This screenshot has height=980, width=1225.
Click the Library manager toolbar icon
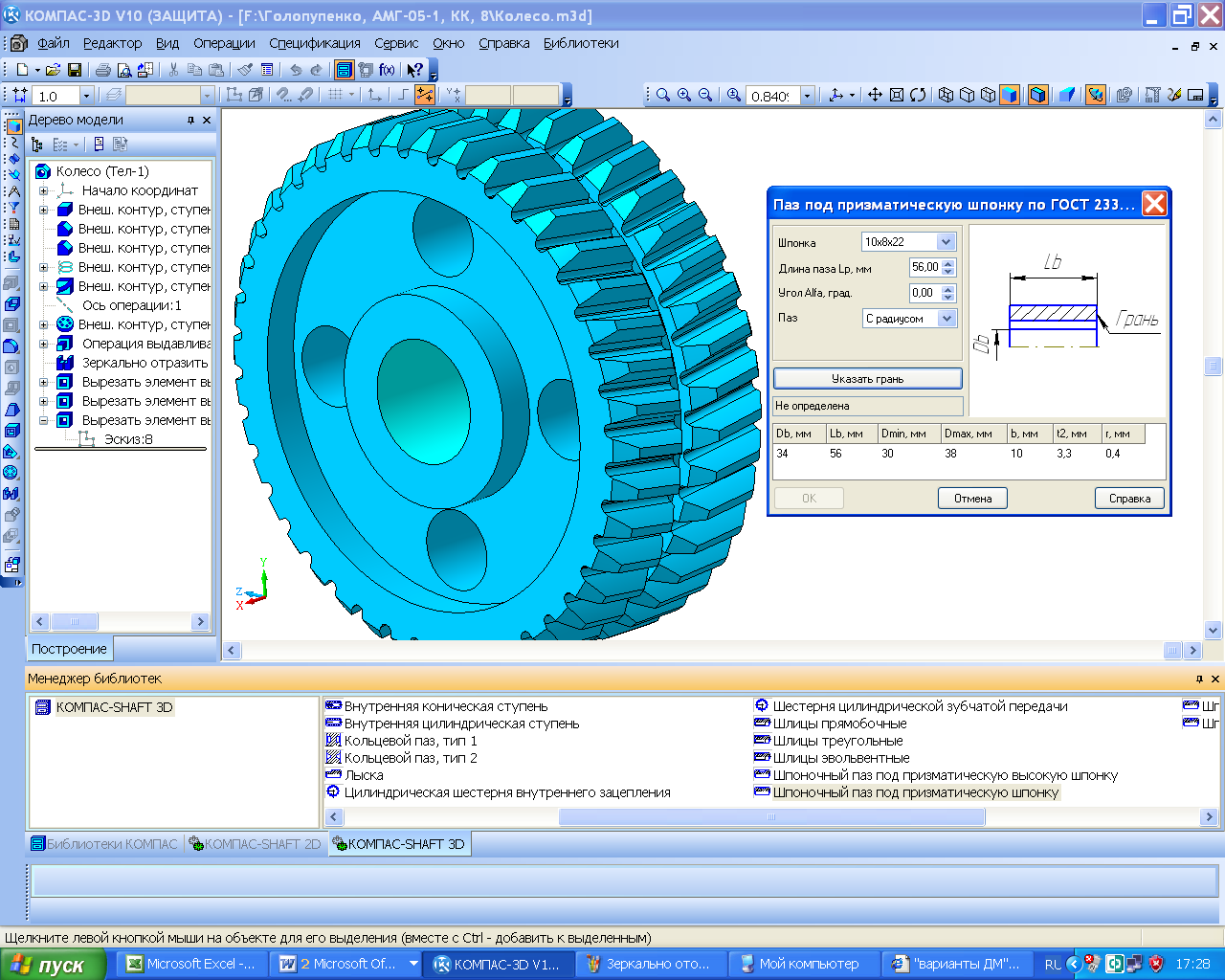[x=345, y=70]
